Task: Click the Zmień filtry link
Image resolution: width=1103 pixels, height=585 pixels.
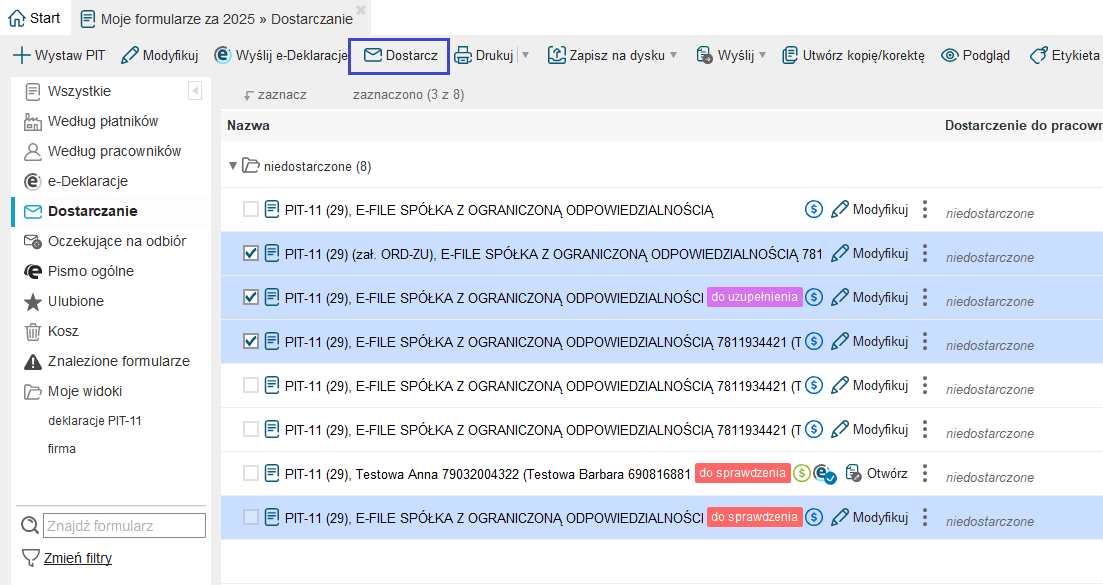Action: 77,558
